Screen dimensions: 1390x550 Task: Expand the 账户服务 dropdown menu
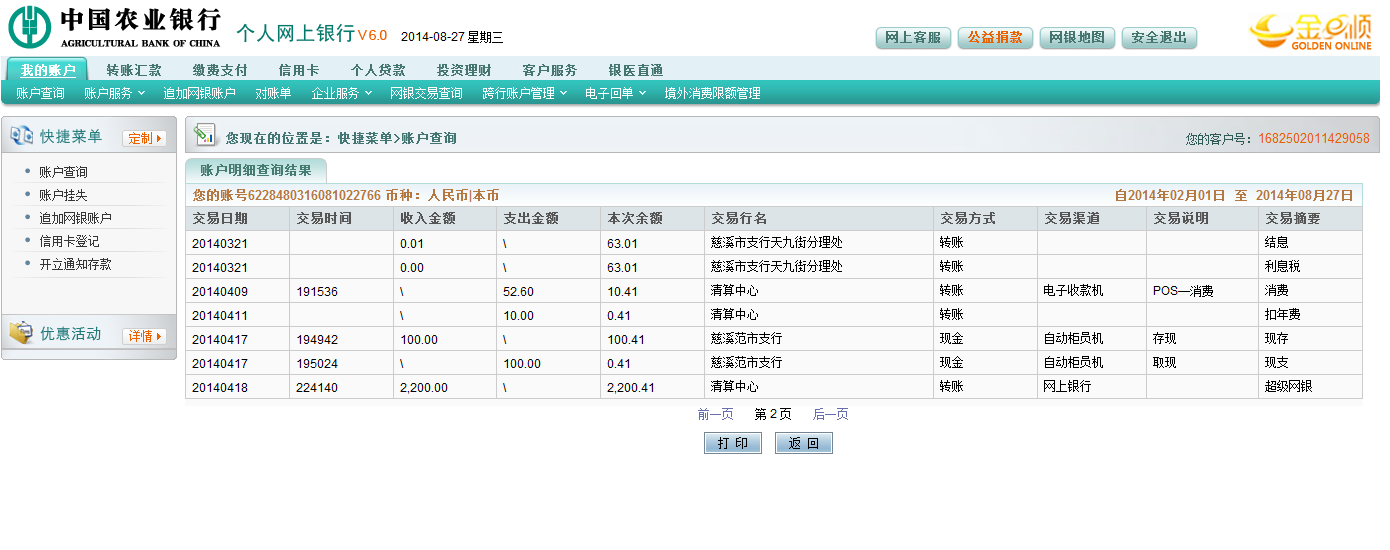(114, 93)
